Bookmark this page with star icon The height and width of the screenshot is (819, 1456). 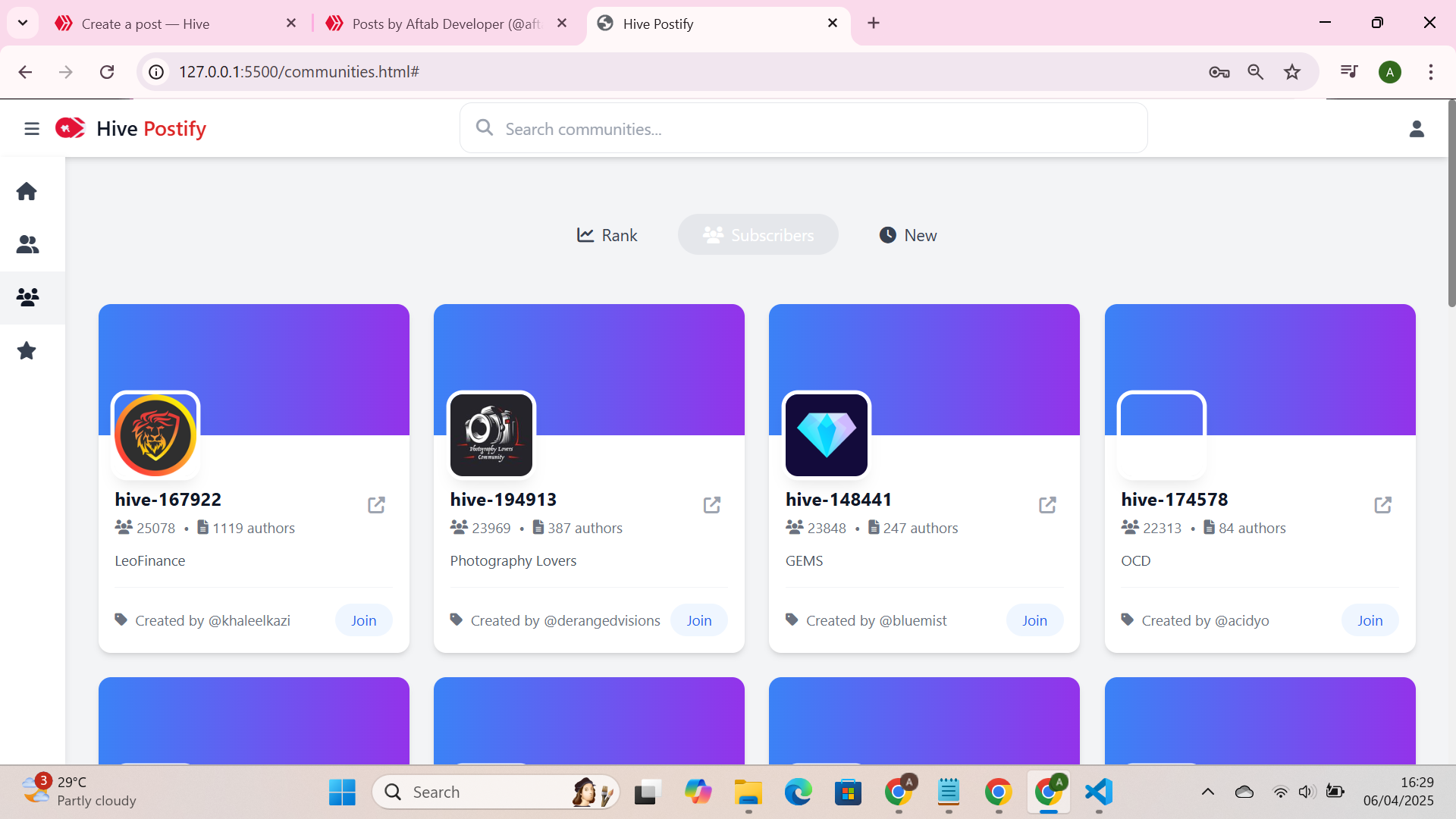[1292, 72]
